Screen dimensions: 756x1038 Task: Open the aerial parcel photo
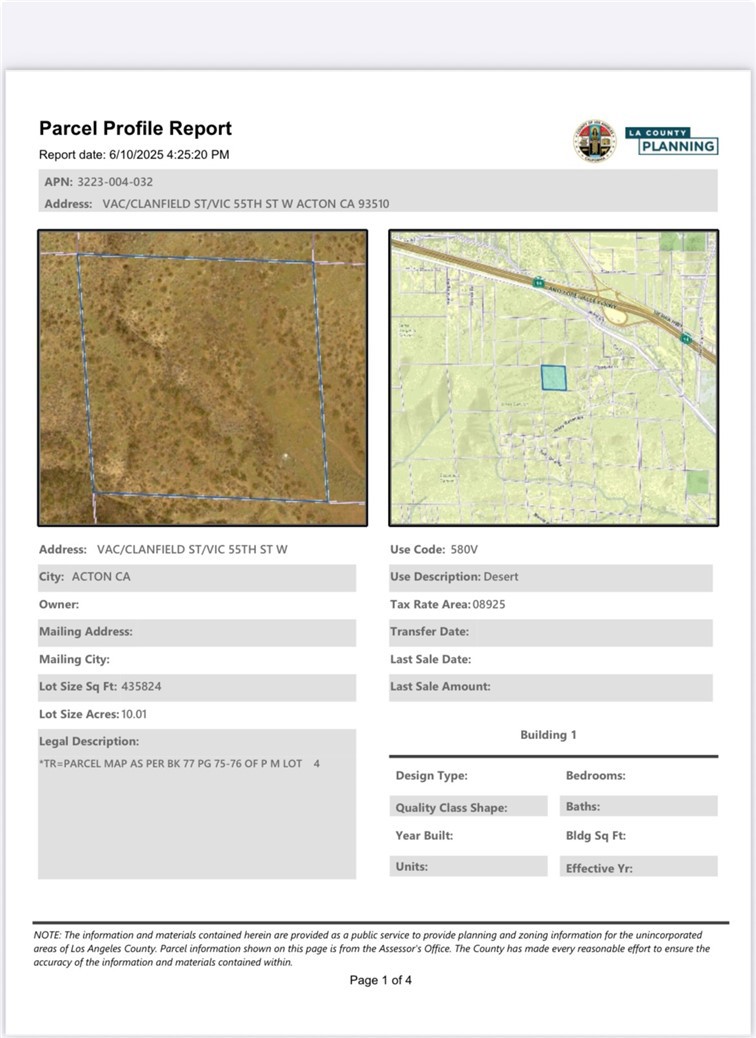coord(202,377)
